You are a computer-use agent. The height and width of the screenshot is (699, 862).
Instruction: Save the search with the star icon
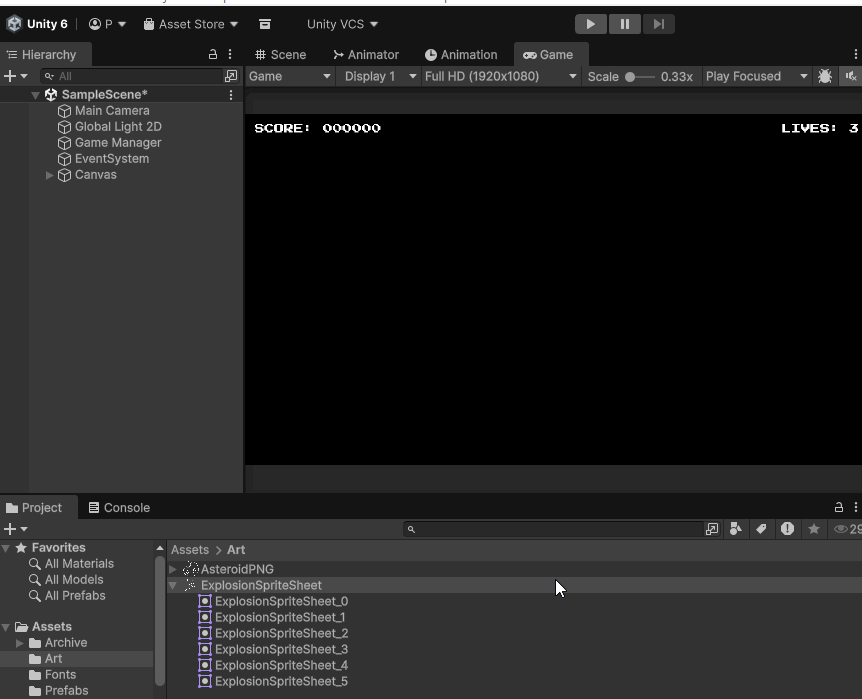pos(814,529)
